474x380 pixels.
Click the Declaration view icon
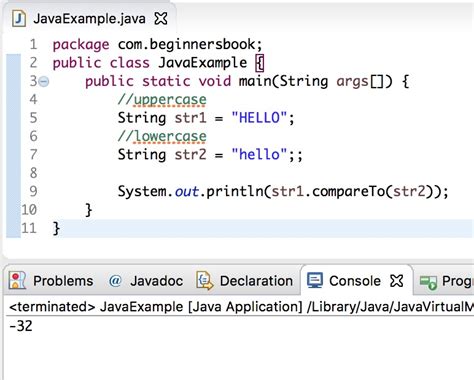[x=204, y=280]
